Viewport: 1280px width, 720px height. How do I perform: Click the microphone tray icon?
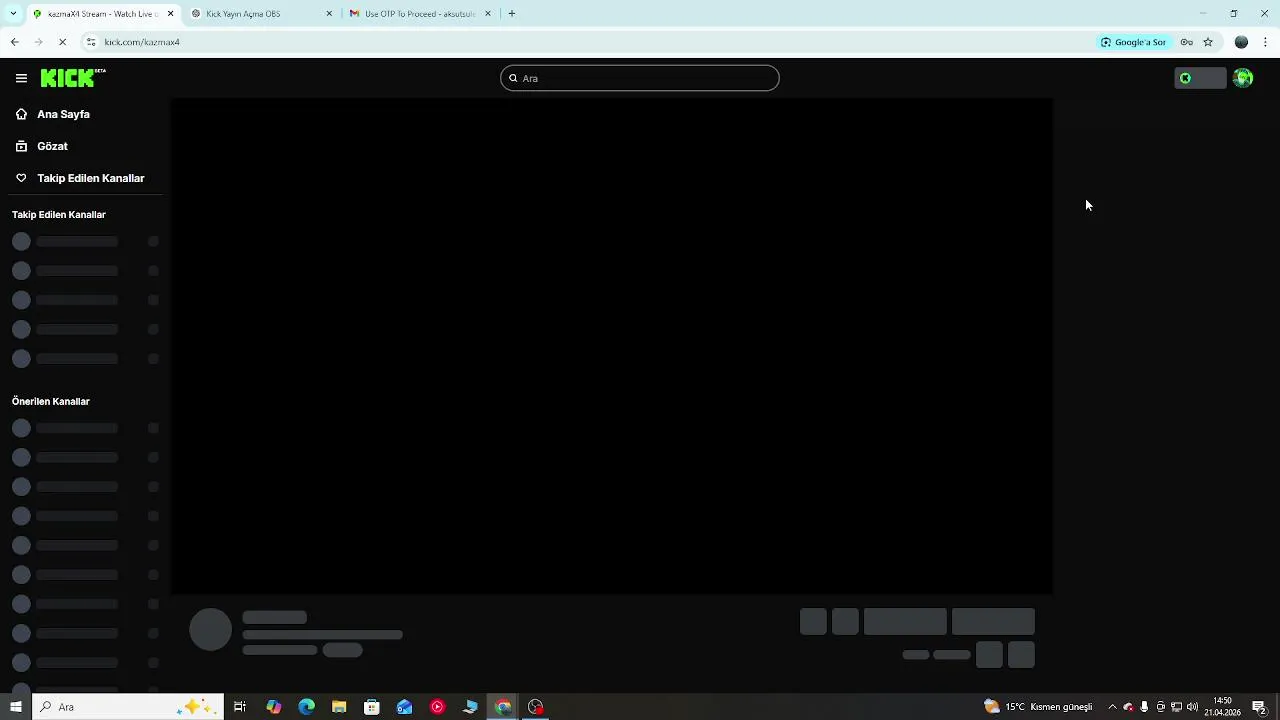[1144, 707]
